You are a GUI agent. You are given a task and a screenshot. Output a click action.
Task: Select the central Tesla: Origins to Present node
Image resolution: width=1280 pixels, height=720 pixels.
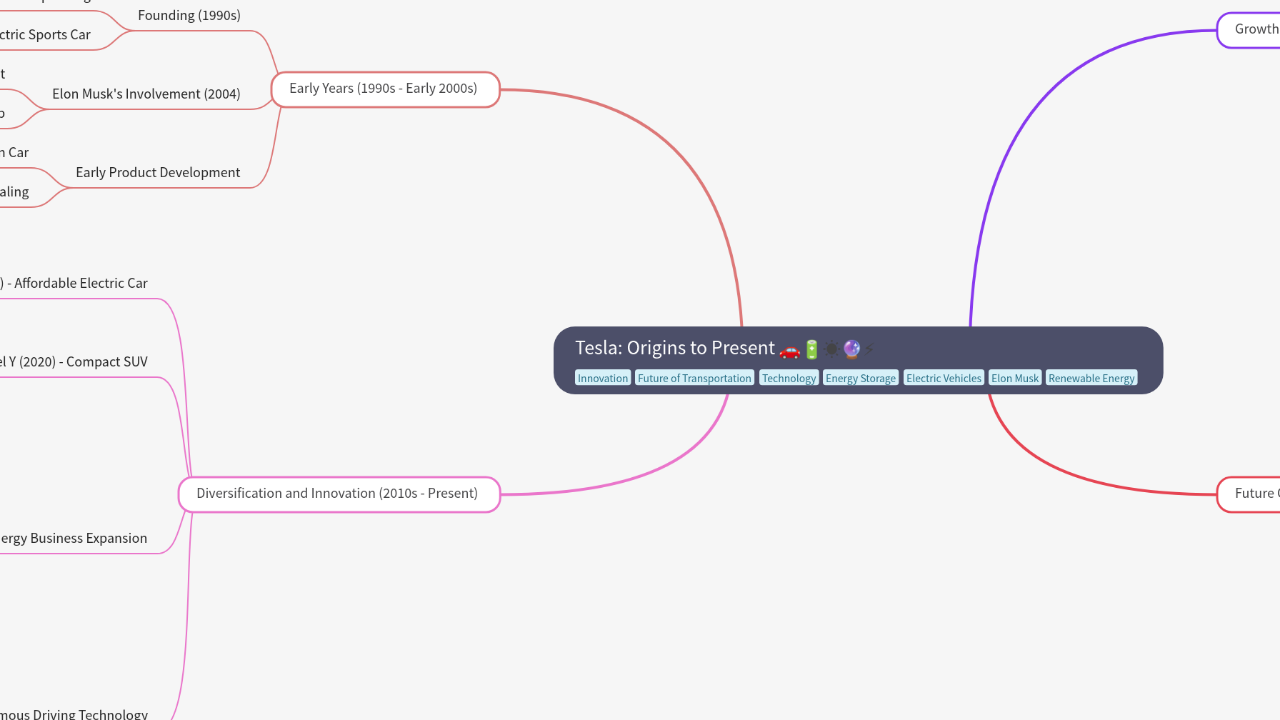point(858,360)
